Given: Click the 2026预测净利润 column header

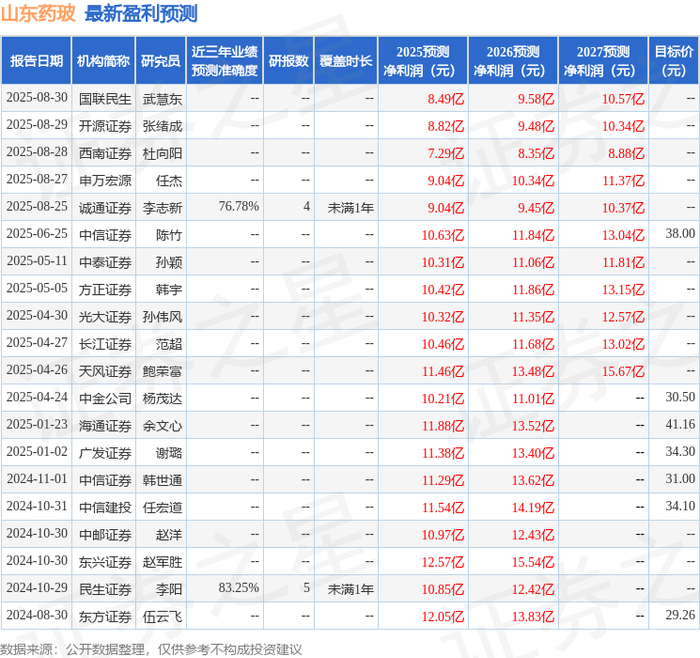Looking at the screenshot, I should click(x=513, y=61).
